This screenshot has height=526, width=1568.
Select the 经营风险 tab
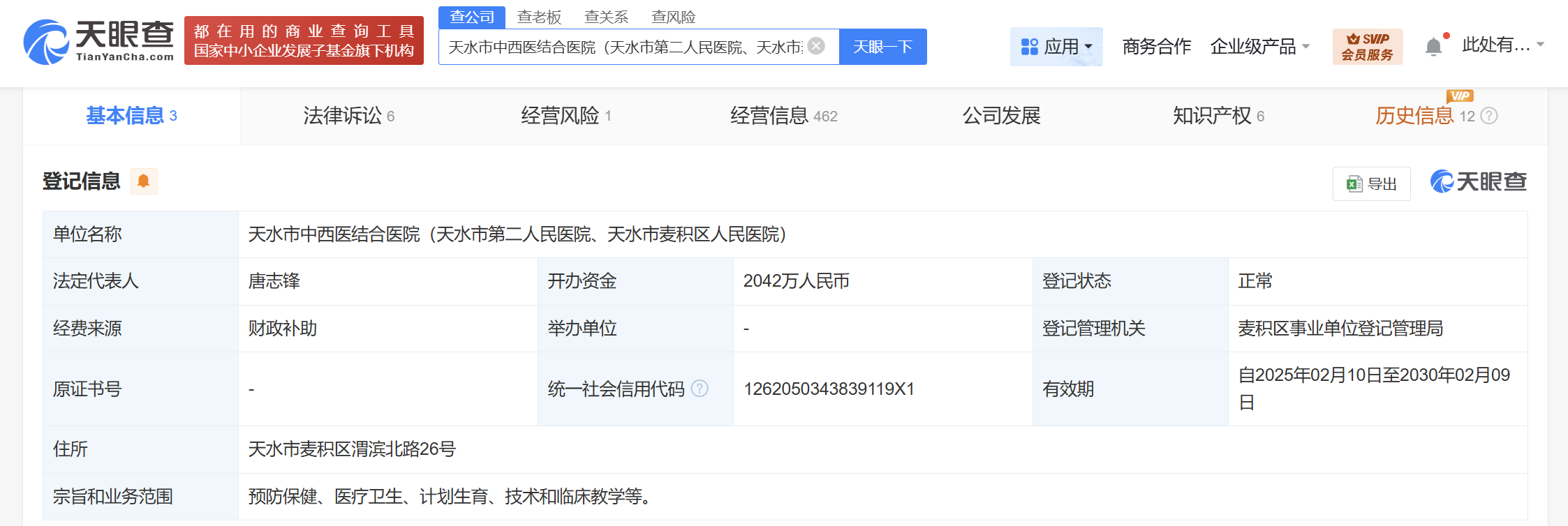[x=566, y=116]
